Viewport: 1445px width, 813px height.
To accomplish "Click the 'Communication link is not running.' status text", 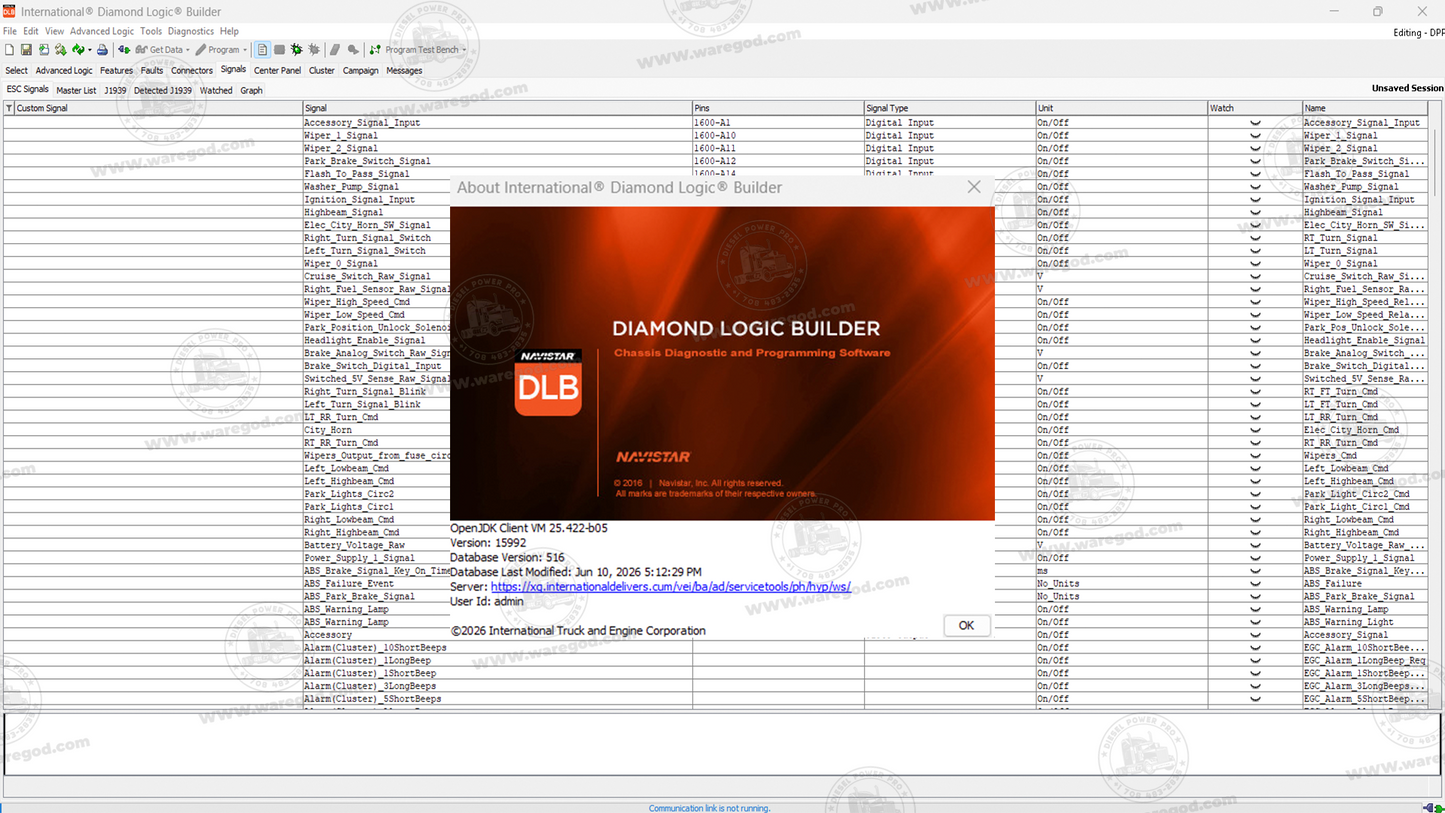I will 709,808.
